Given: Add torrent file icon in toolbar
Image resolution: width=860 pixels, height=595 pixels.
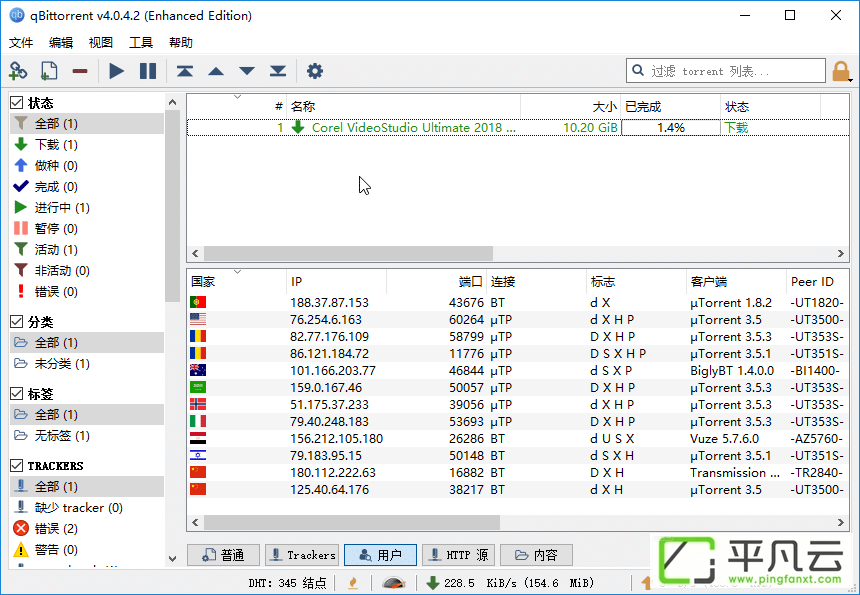Looking at the screenshot, I should tap(49, 71).
